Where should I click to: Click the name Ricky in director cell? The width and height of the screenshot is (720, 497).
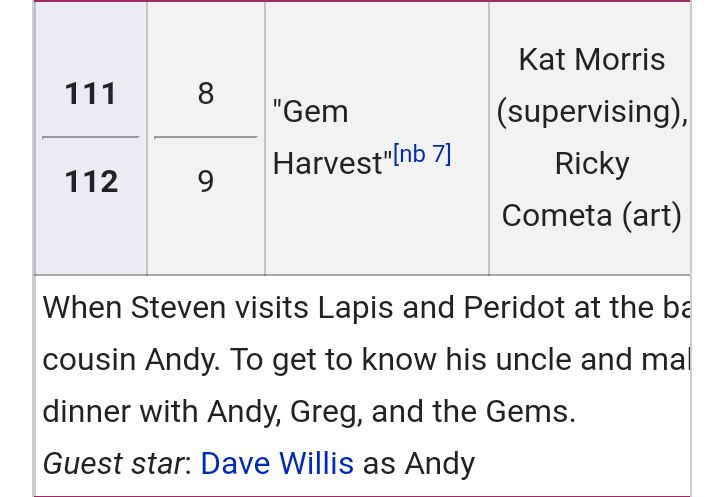[x=592, y=164]
